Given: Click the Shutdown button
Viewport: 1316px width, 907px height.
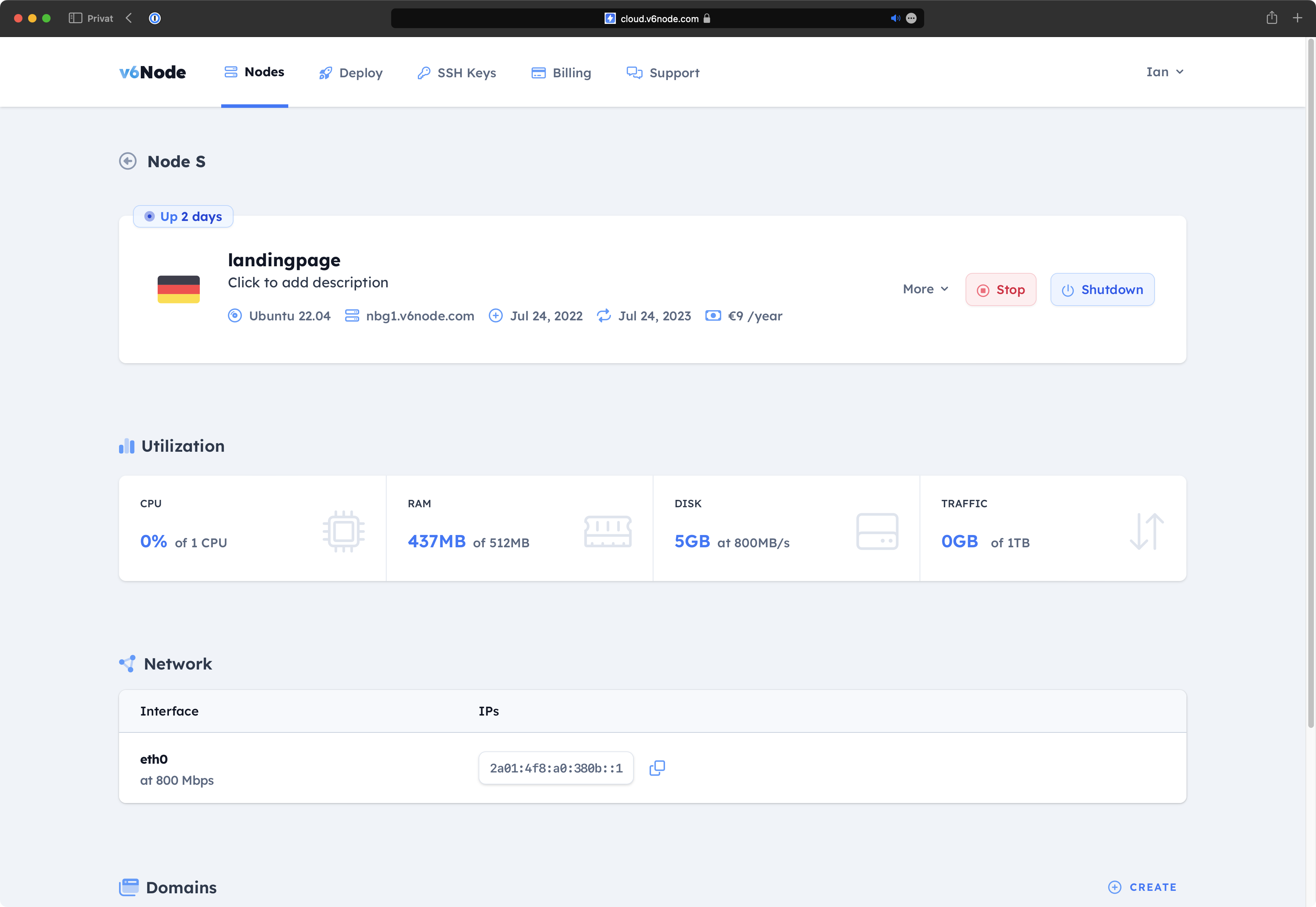Looking at the screenshot, I should click(x=1102, y=290).
